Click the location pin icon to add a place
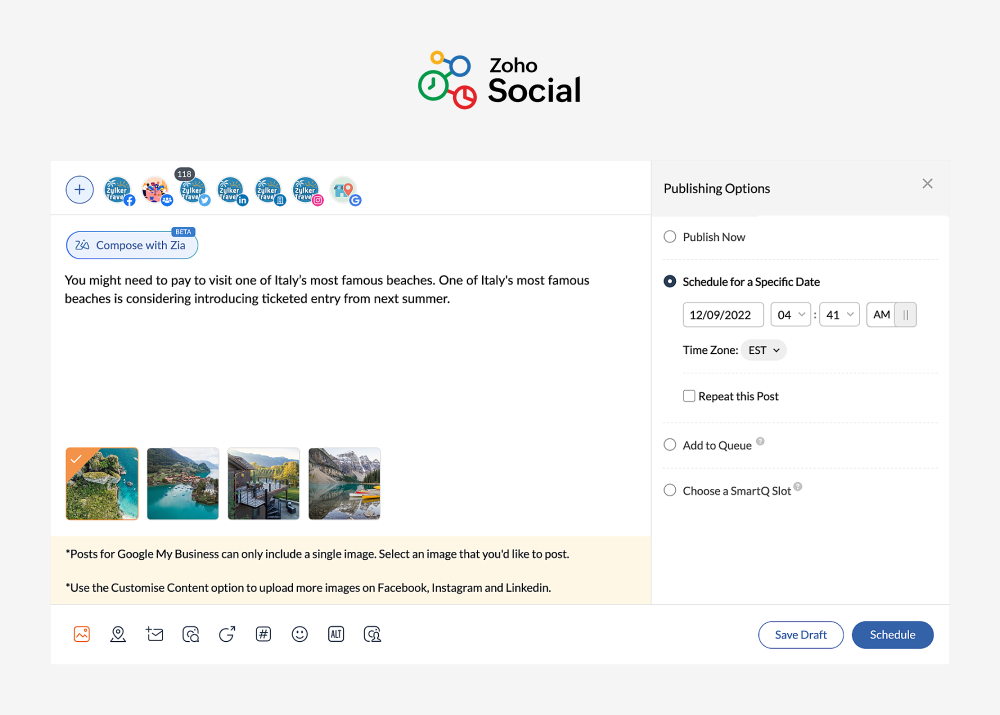Viewport: 1000px width, 715px height. point(118,634)
